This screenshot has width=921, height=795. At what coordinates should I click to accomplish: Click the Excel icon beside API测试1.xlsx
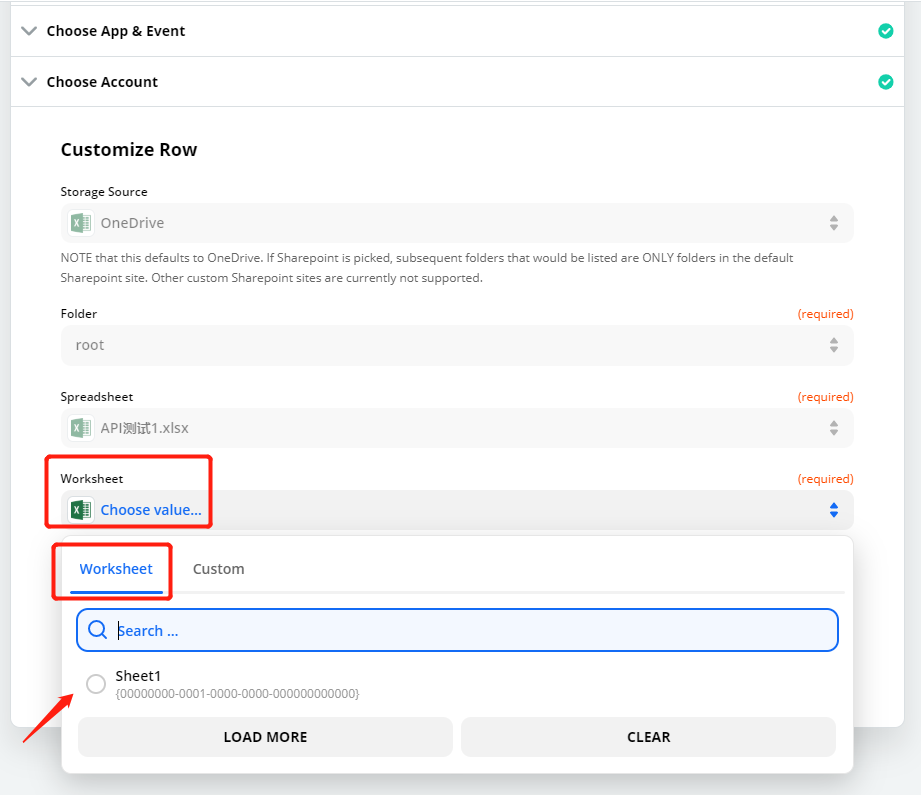click(x=80, y=428)
